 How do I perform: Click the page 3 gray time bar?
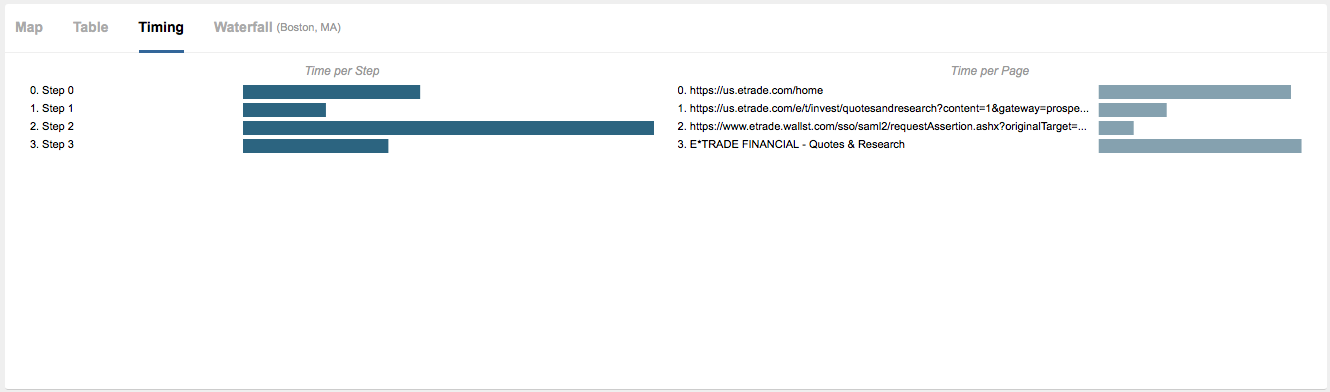(1200, 146)
